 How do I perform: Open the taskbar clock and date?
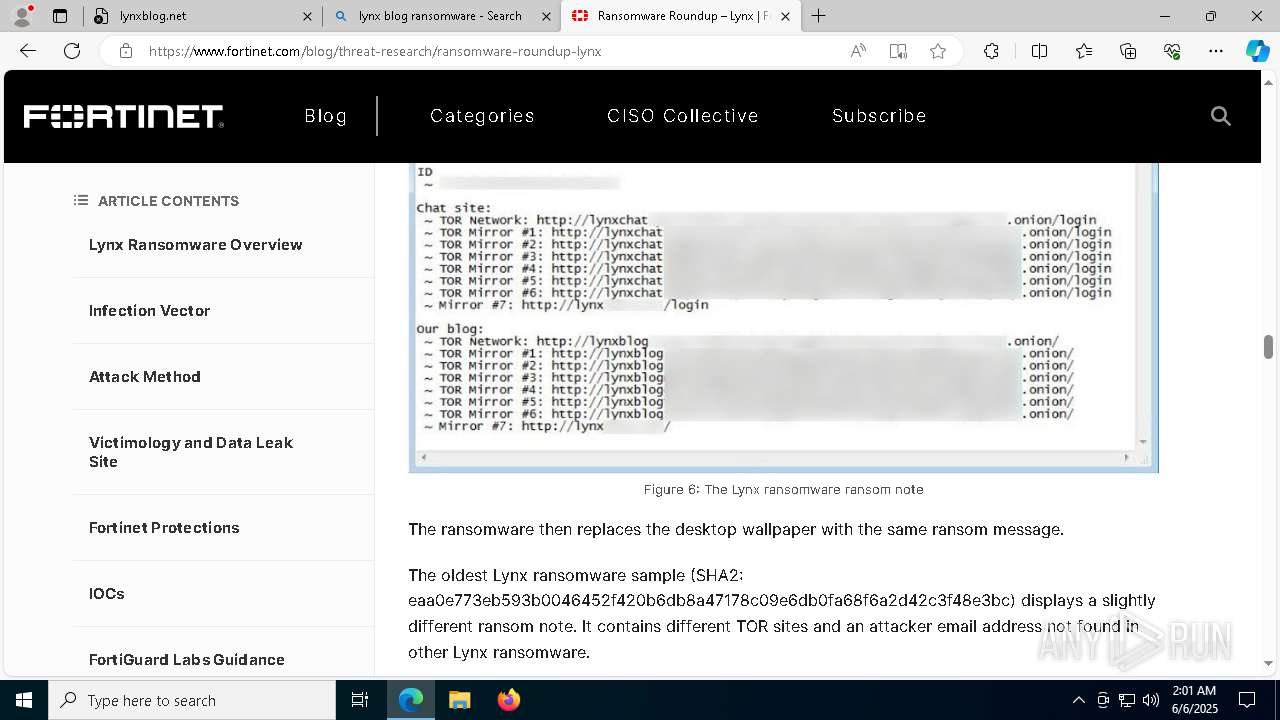click(1193, 700)
